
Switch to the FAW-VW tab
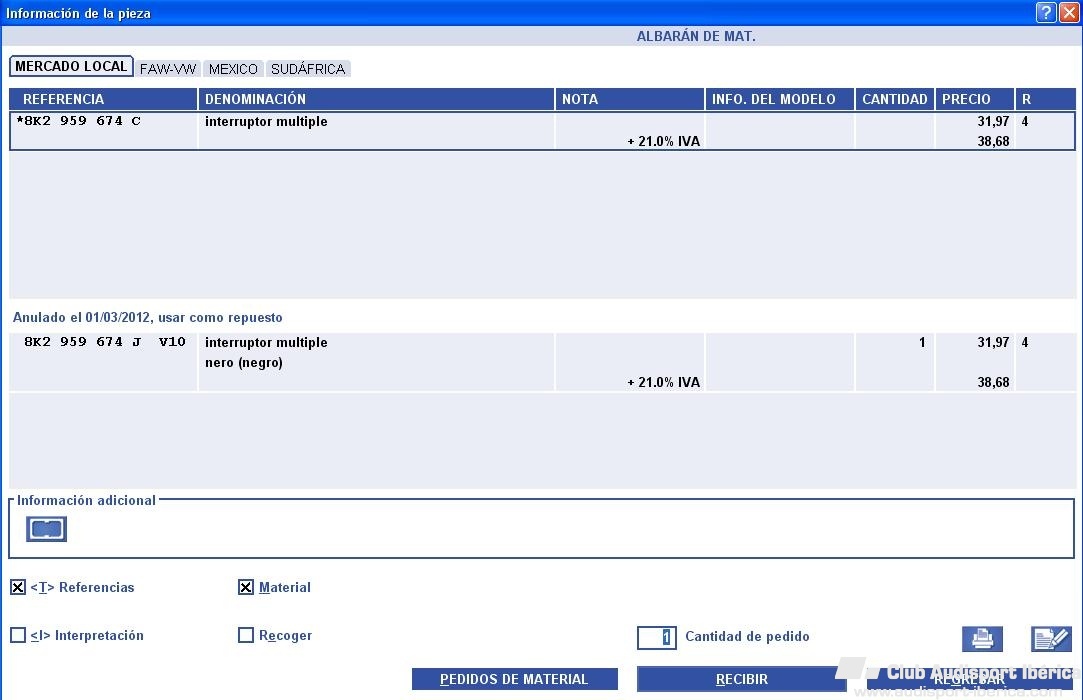[x=168, y=69]
